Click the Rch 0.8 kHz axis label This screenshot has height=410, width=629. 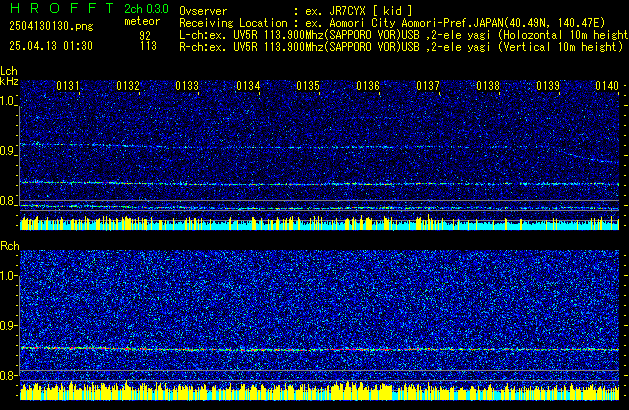8,375
